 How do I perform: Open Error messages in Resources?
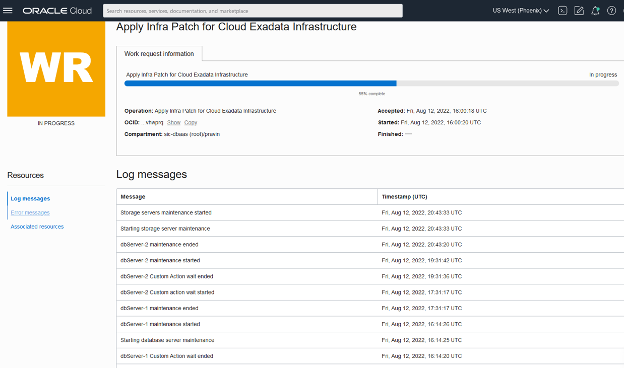coord(30,212)
